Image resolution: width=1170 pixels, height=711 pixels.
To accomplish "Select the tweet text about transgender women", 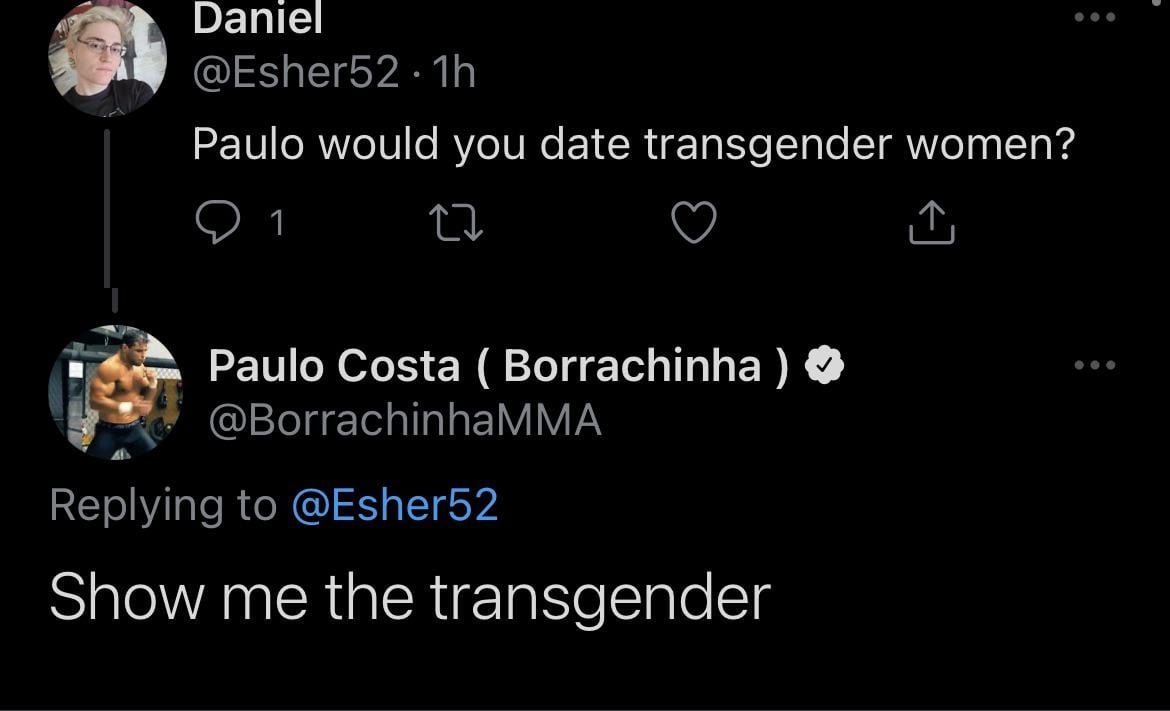I will point(634,144).
